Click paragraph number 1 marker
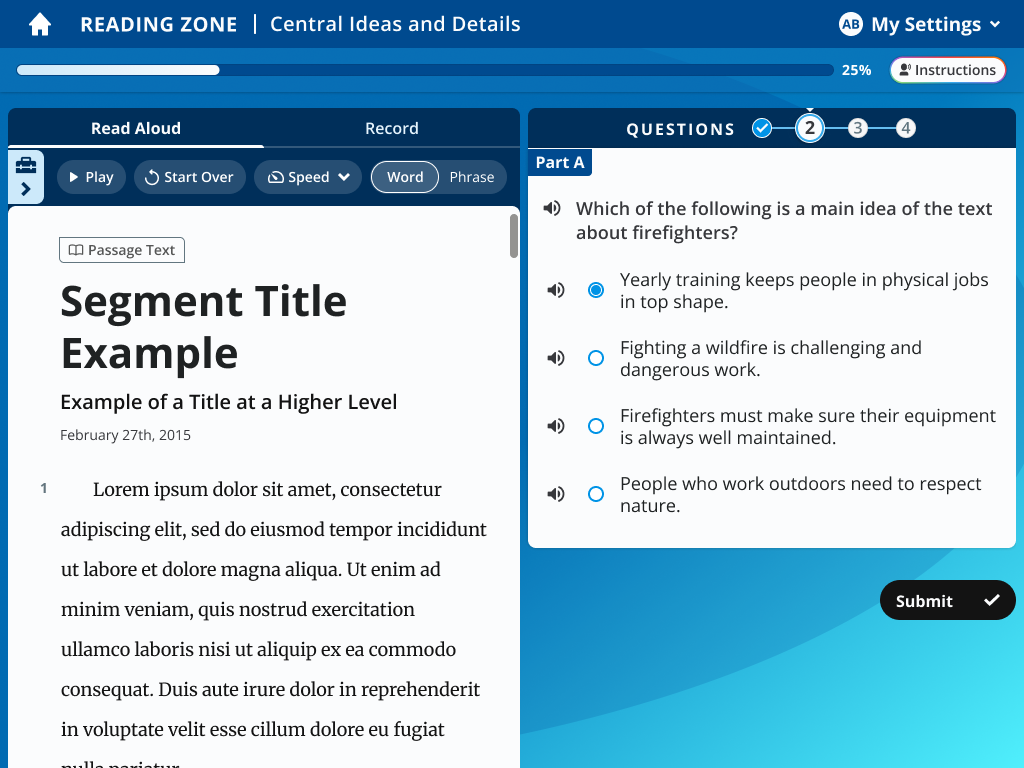The width and height of the screenshot is (1024, 768). pos(44,488)
